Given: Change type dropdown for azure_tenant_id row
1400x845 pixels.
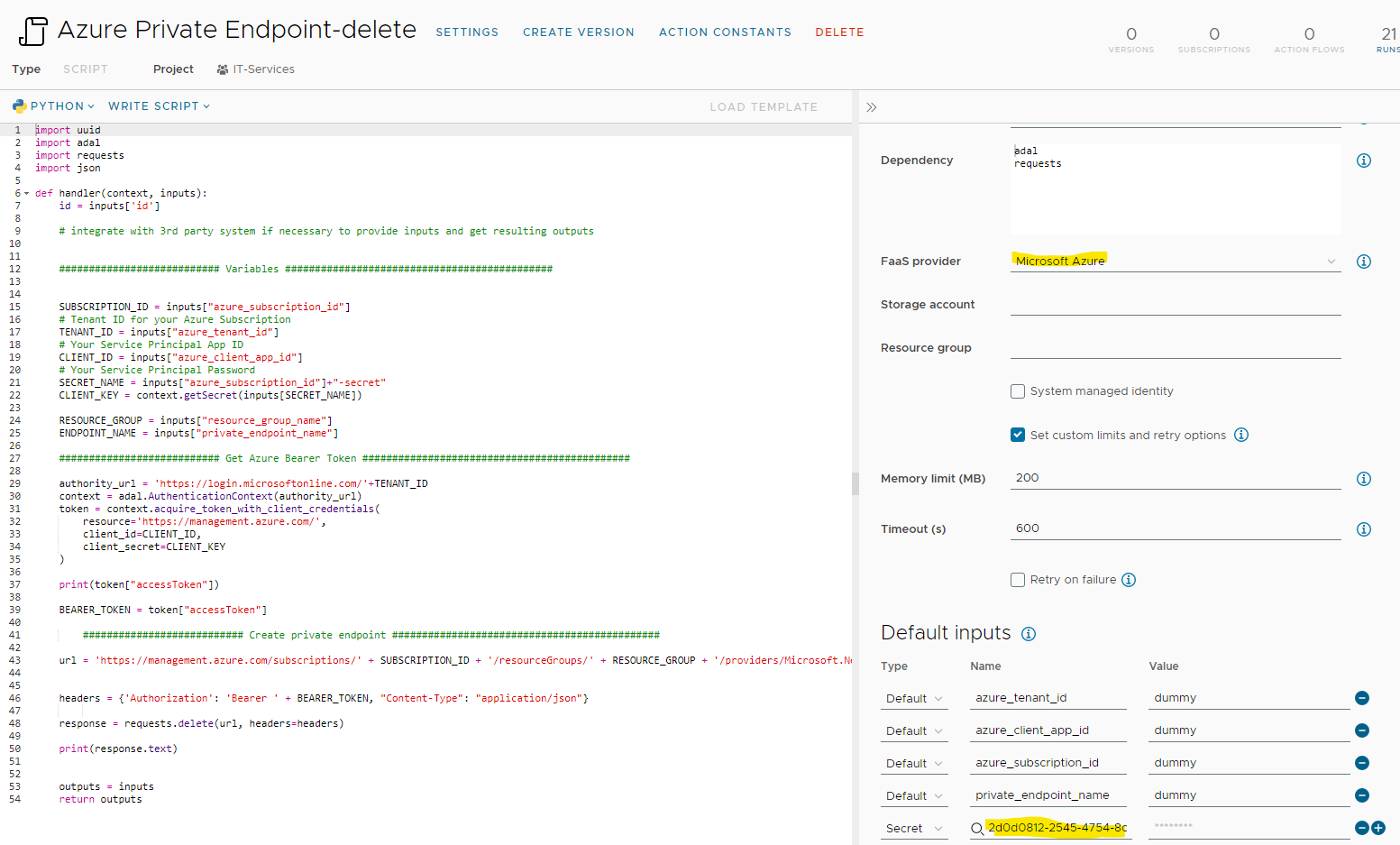Looking at the screenshot, I should point(914,699).
